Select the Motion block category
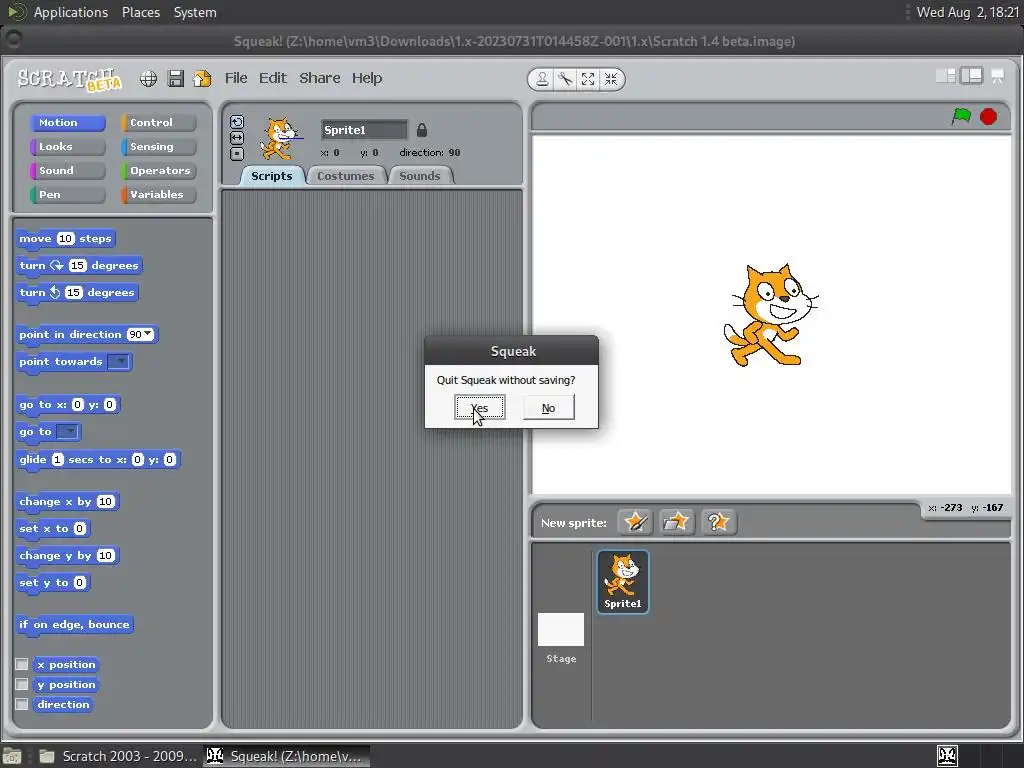This screenshot has width=1024, height=768. [67, 123]
